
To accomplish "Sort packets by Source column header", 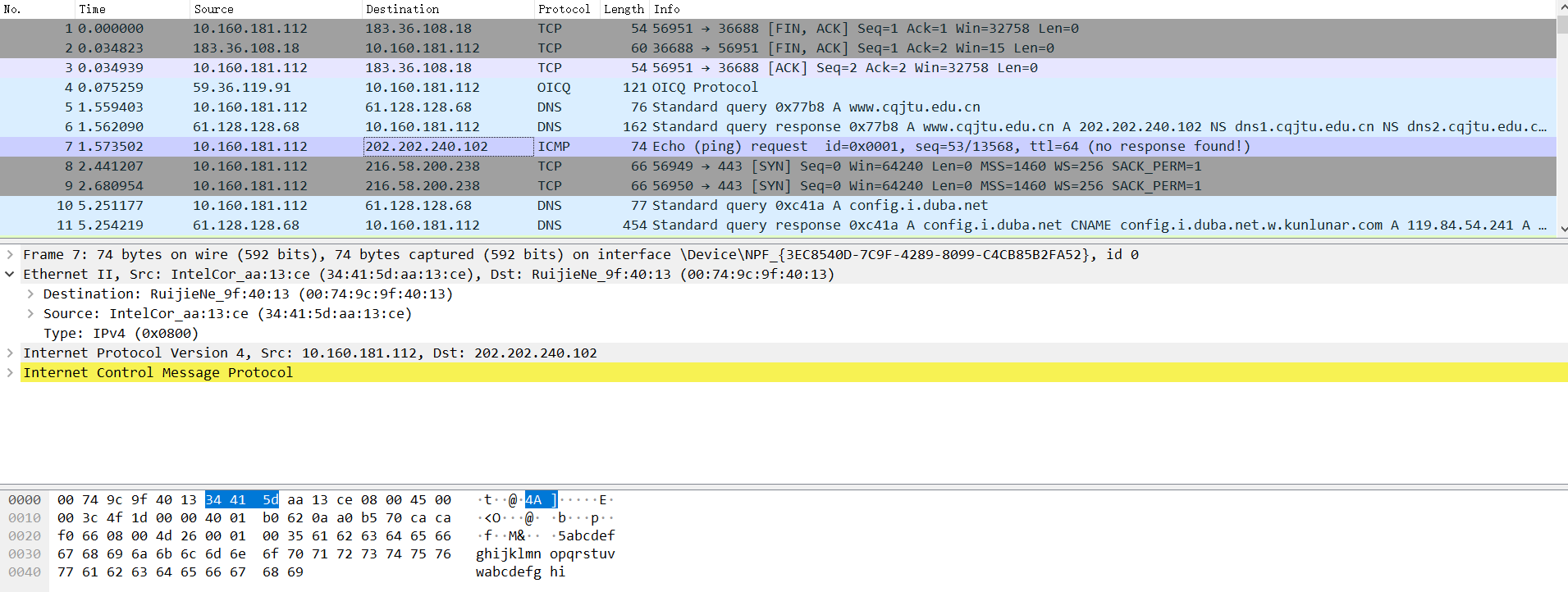I will [276, 9].
